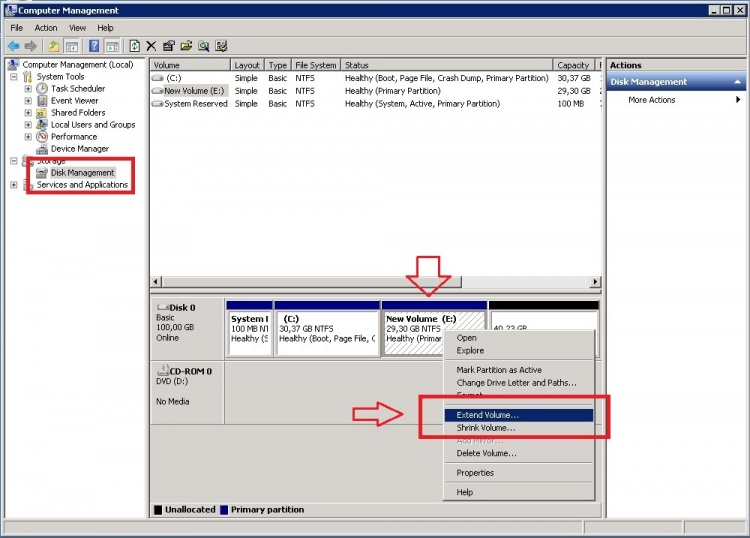
Task: Click the Performance icon in the tree
Action: pos(42,137)
